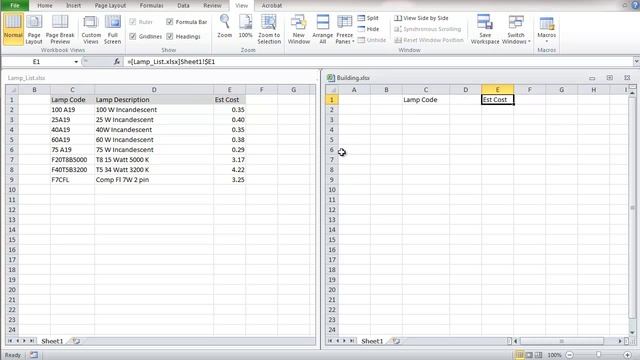This screenshot has width=640, height=360.
Task: Click Normal view icon in status bar
Action: click(x=519, y=355)
